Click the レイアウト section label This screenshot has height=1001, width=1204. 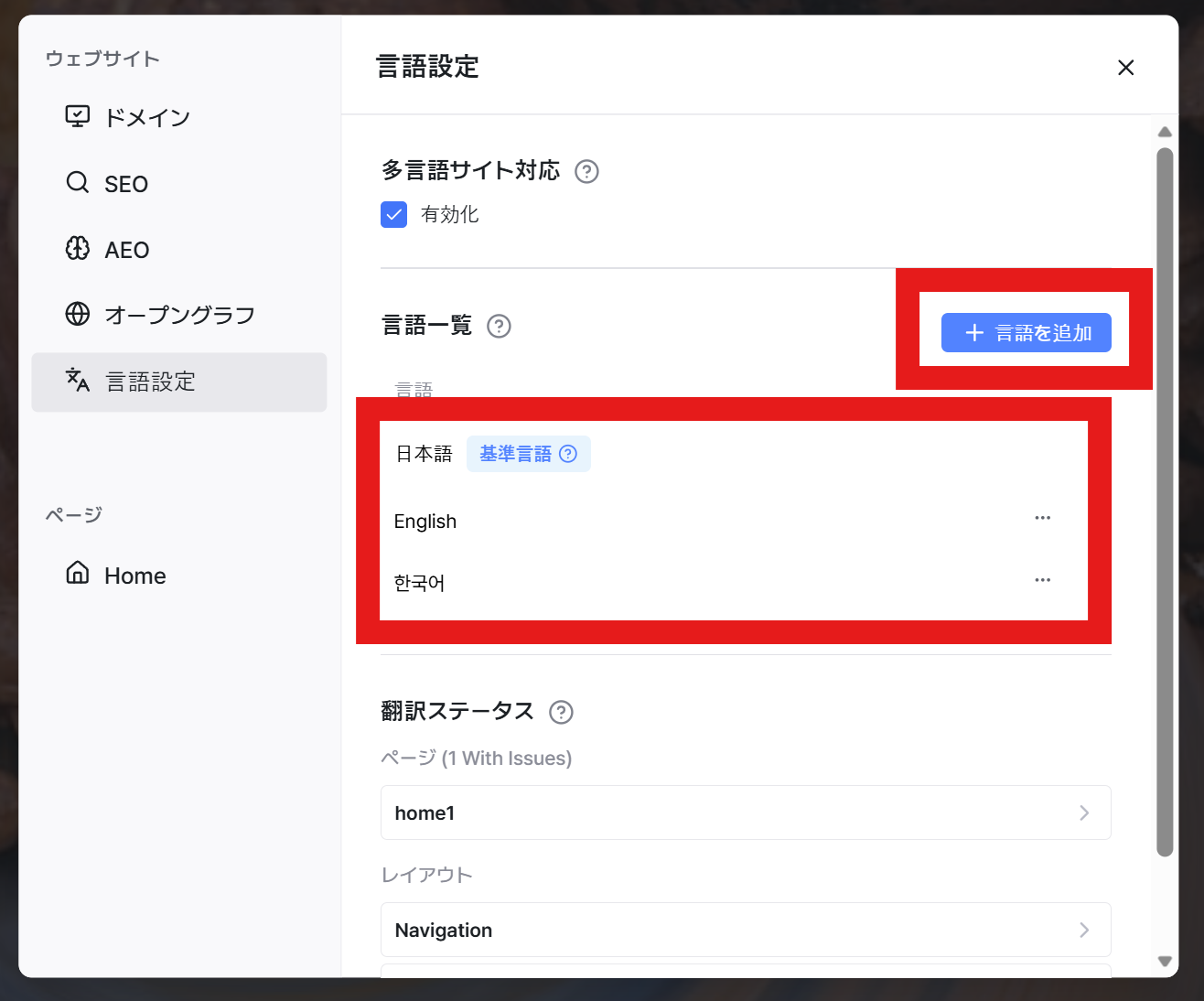(426, 875)
